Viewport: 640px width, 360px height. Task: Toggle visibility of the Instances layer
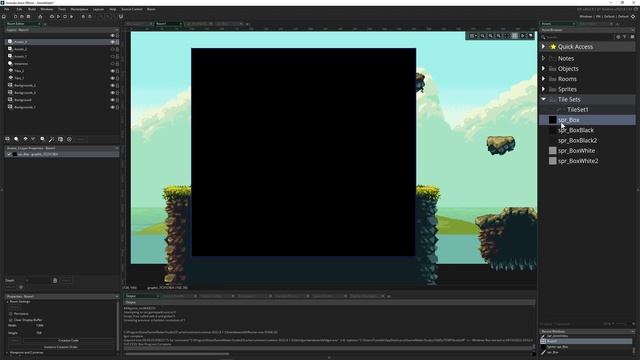[112, 63]
